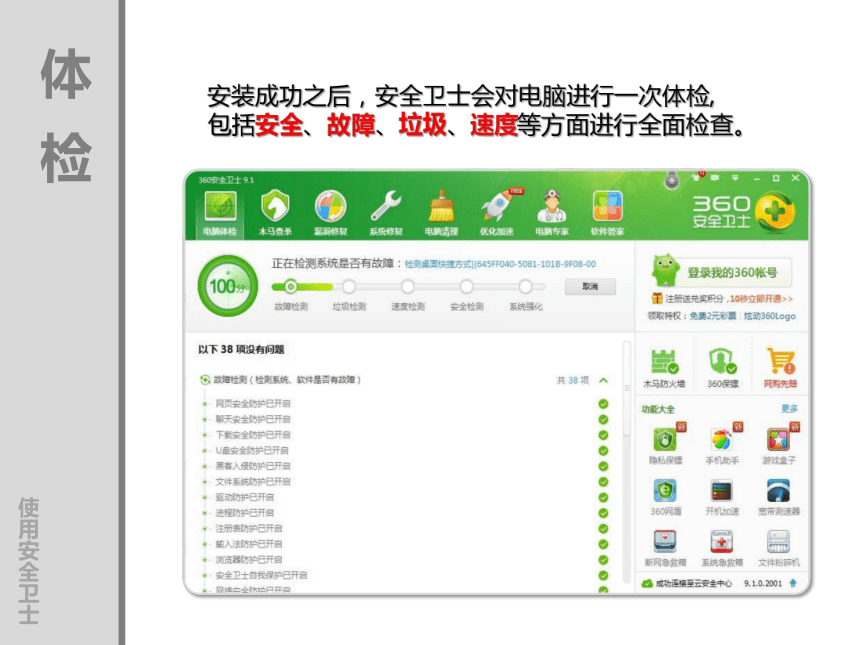Viewport: 860px width, 645px height.
Task: Click 更多 link in 功能大全
Action: pos(789,409)
